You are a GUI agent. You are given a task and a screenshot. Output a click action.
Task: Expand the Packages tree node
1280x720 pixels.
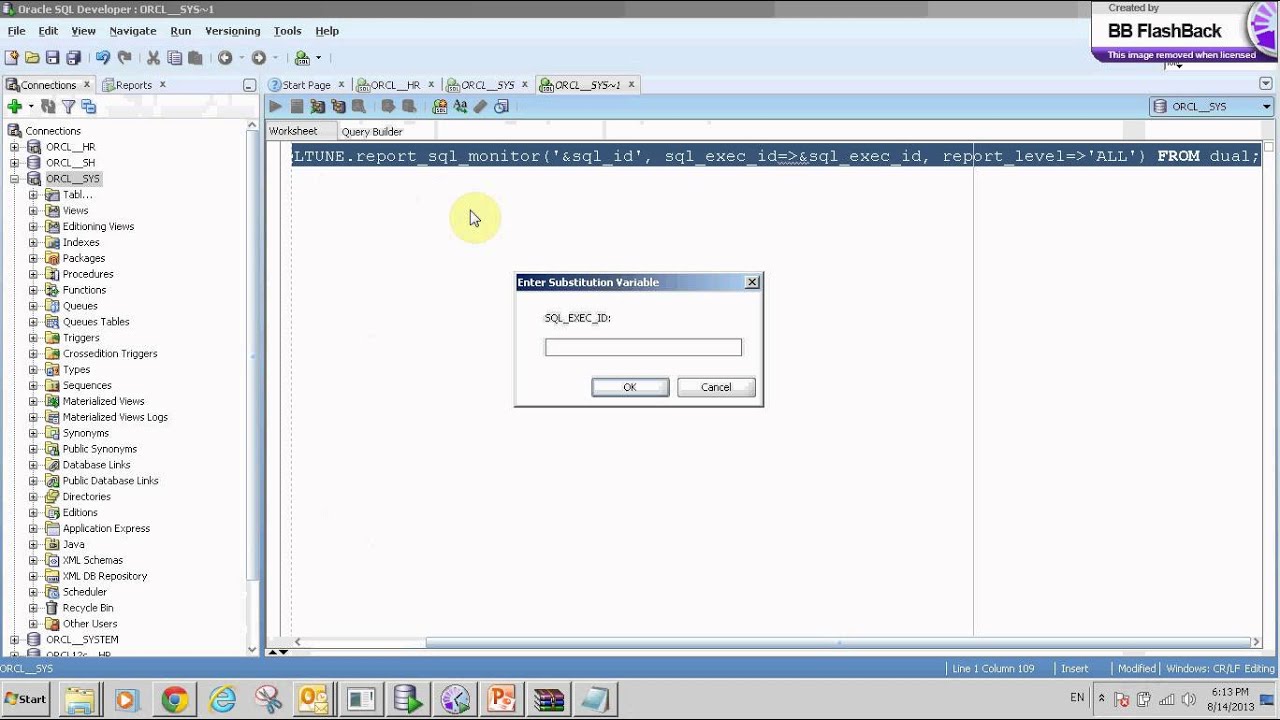[33, 258]
